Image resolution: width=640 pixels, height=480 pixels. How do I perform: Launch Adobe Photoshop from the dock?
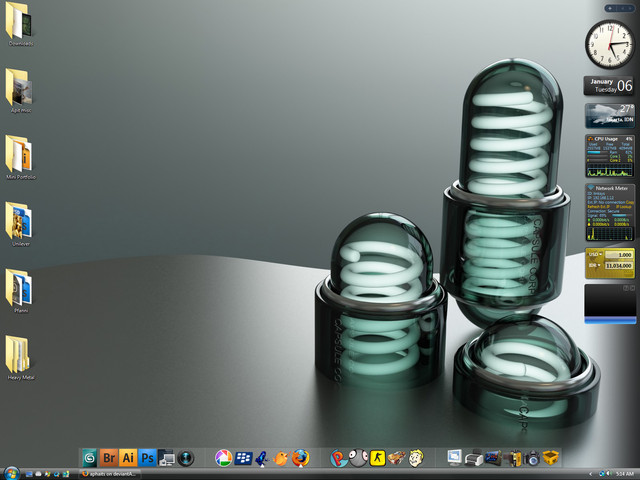tap(147, 458)
